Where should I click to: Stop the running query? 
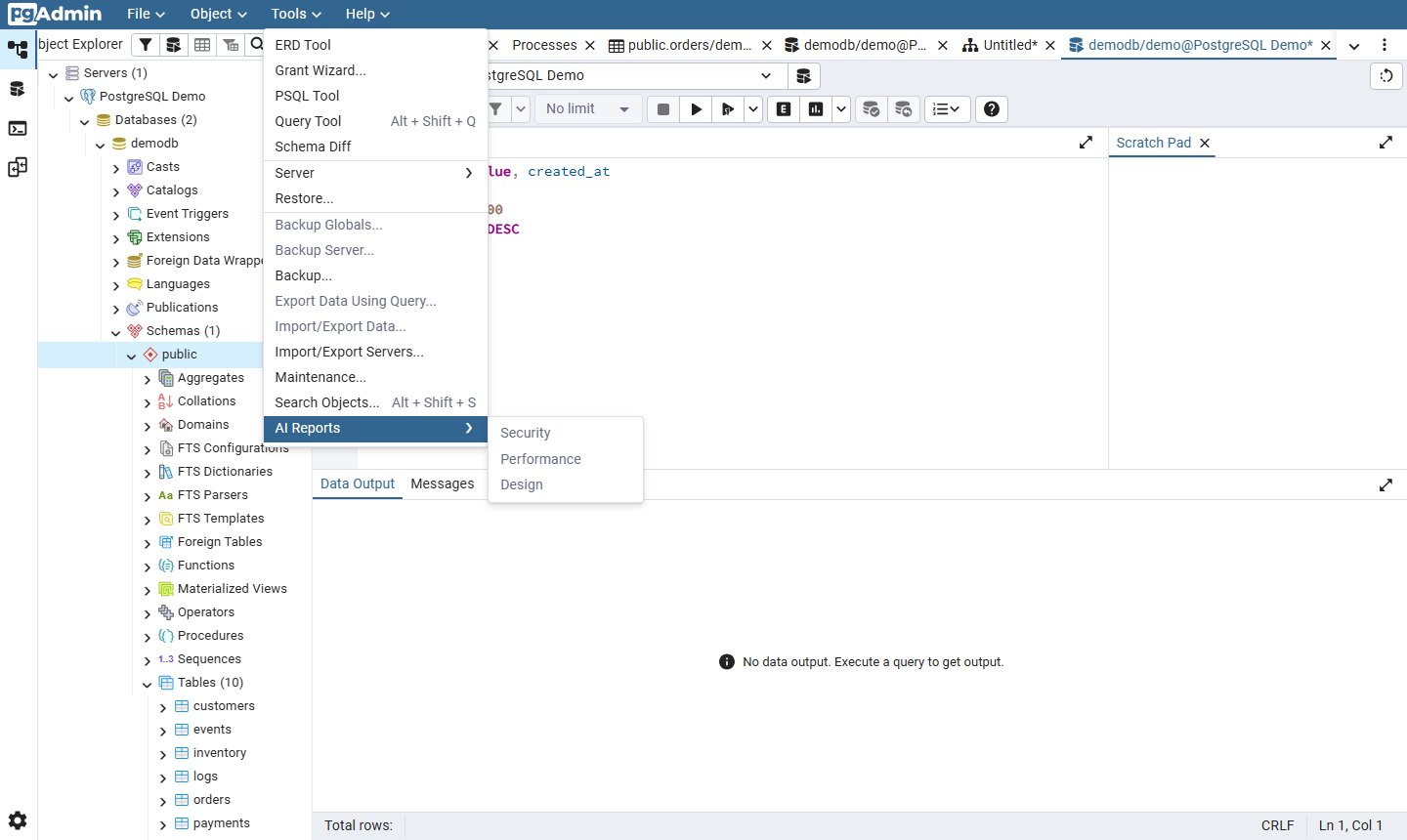pos(663,109)
